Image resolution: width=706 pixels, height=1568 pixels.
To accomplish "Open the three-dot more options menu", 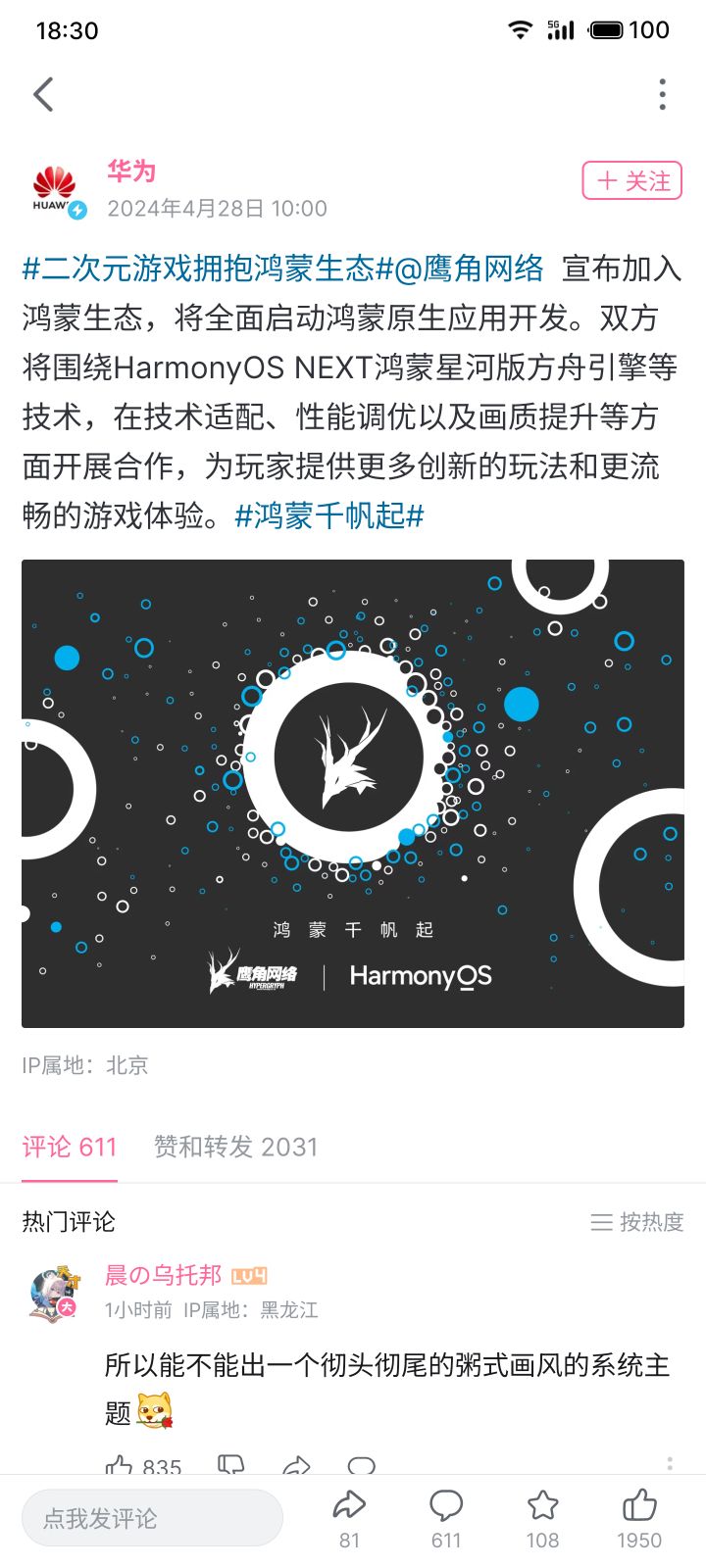I will (663, 94).
